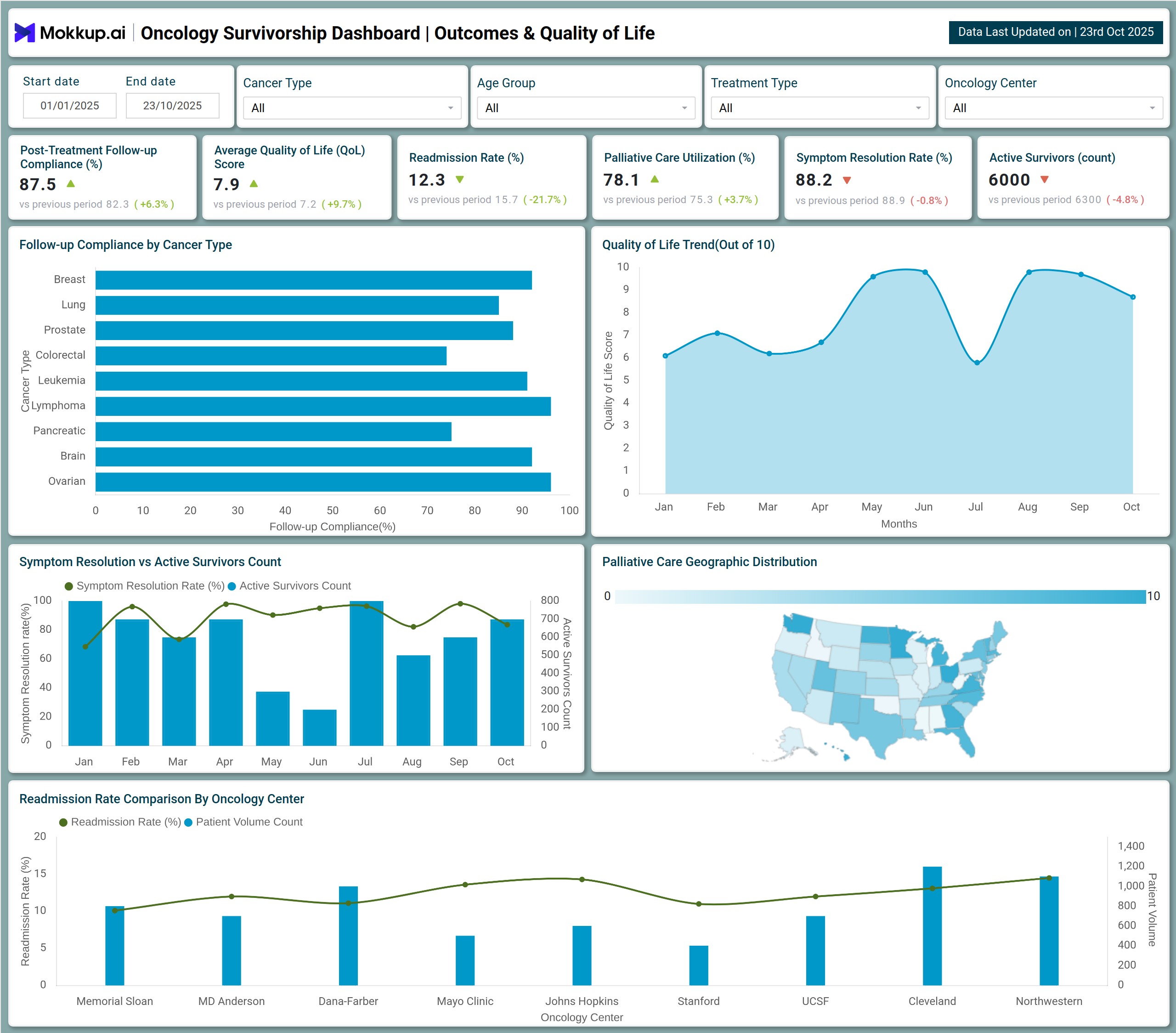Click blue Patient Volume Count legend dot
Image resolution: width=1176 pixels, height=1033 pixels.
coord(188,823)
